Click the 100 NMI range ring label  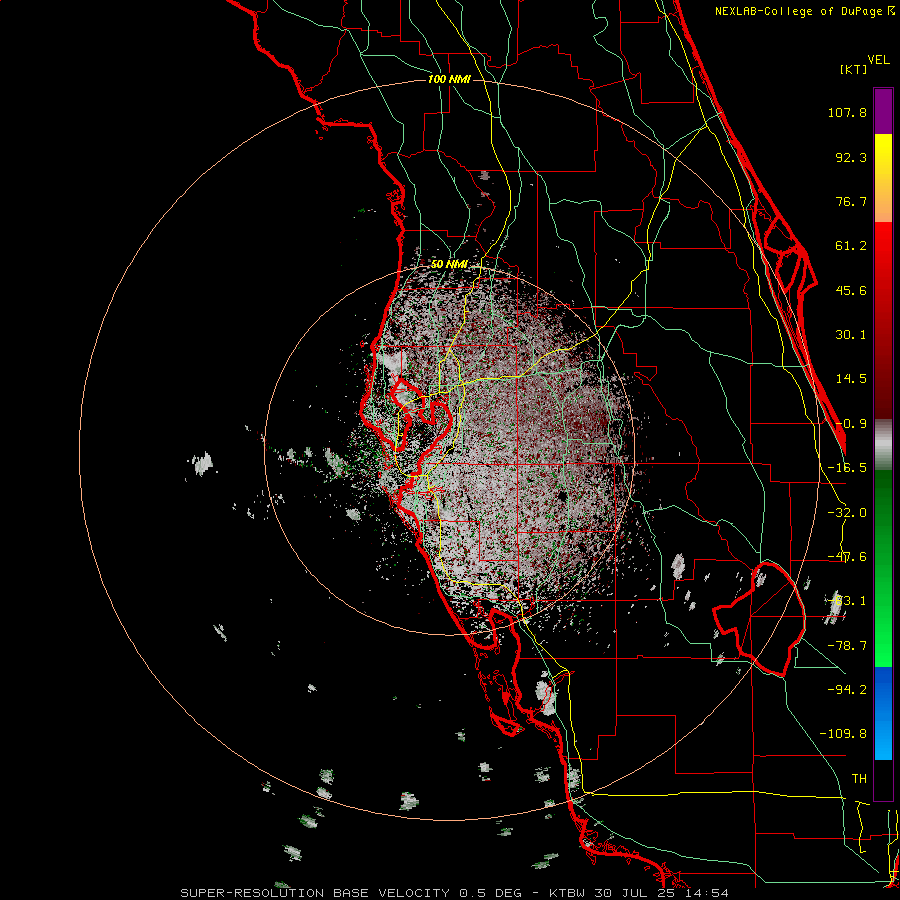pyautogui.click(x=449, y=79)
